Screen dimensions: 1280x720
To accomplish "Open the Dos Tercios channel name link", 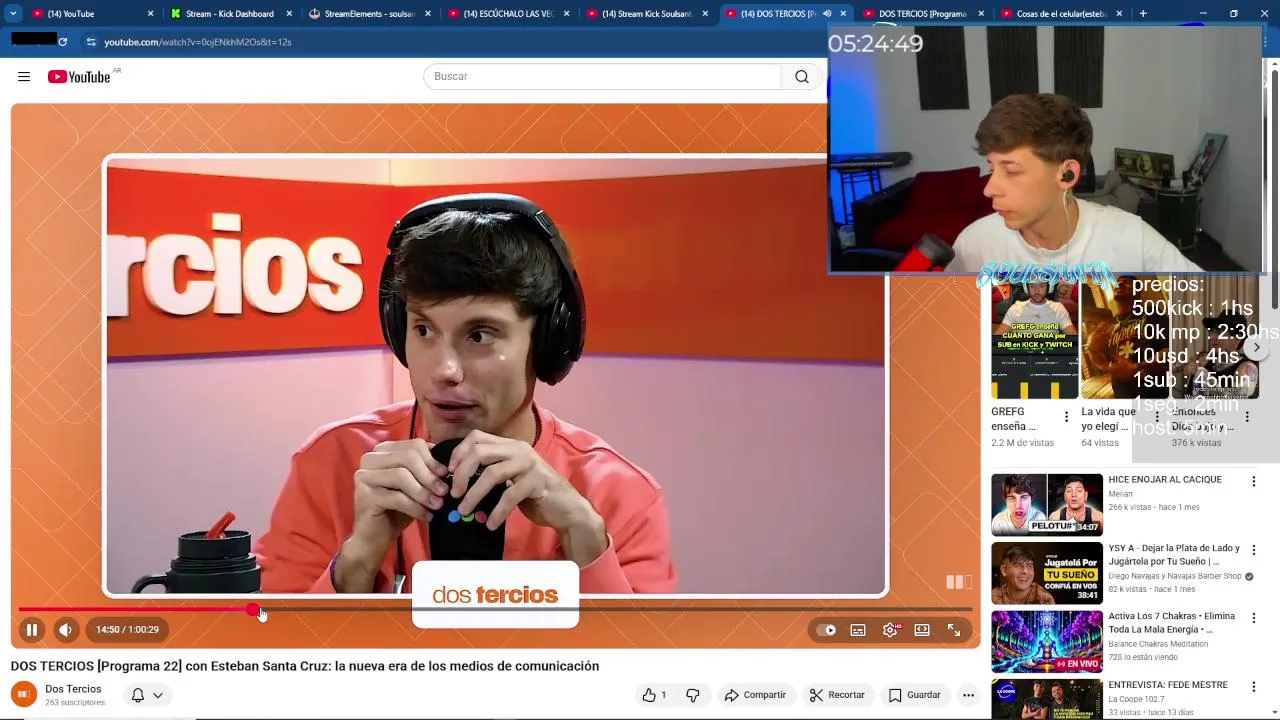I will (x=73, y=689).
